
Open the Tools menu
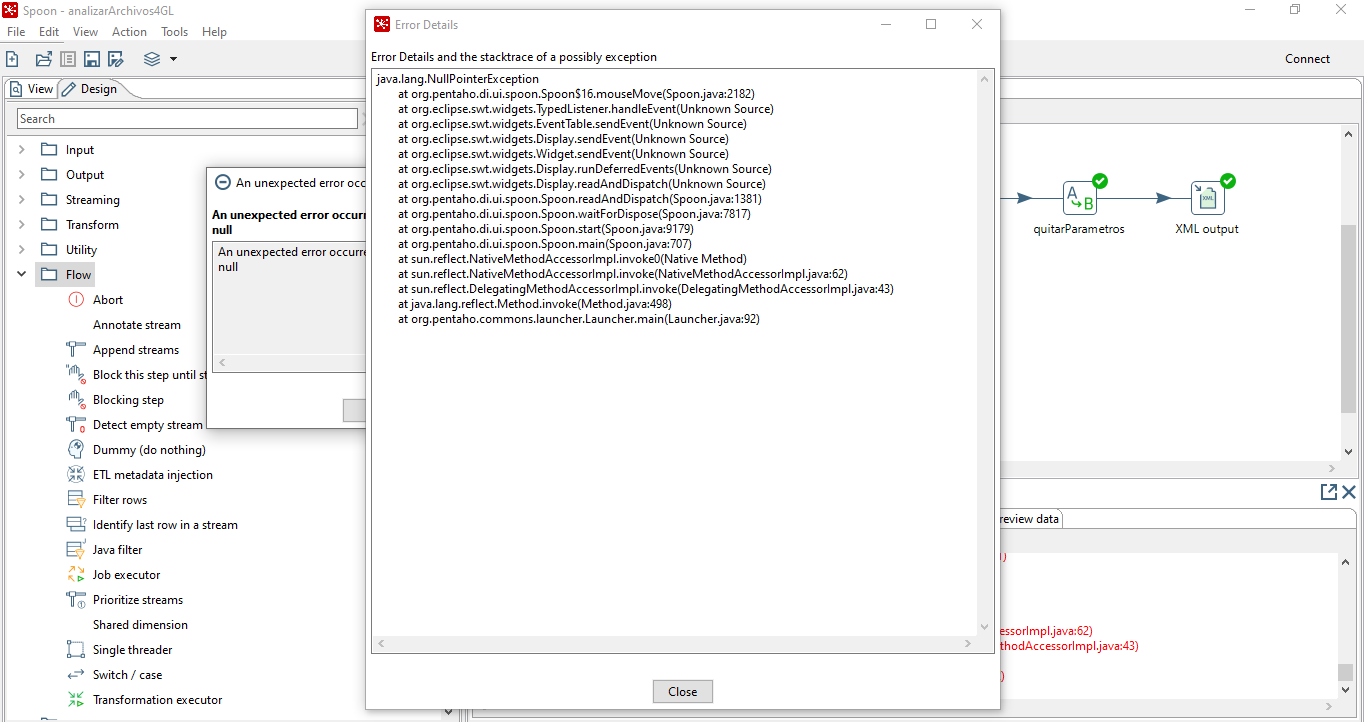pos(175,32)
